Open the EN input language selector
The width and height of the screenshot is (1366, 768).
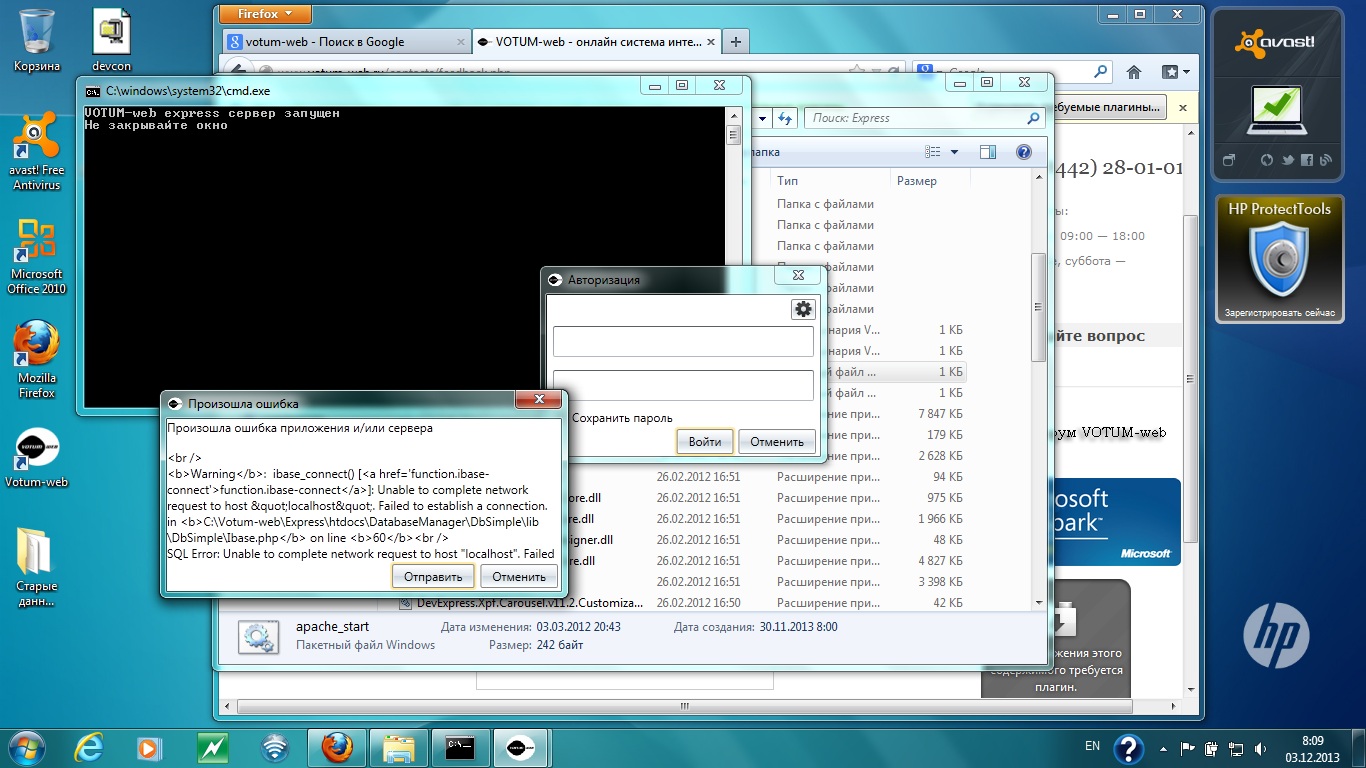[1092, 746]
